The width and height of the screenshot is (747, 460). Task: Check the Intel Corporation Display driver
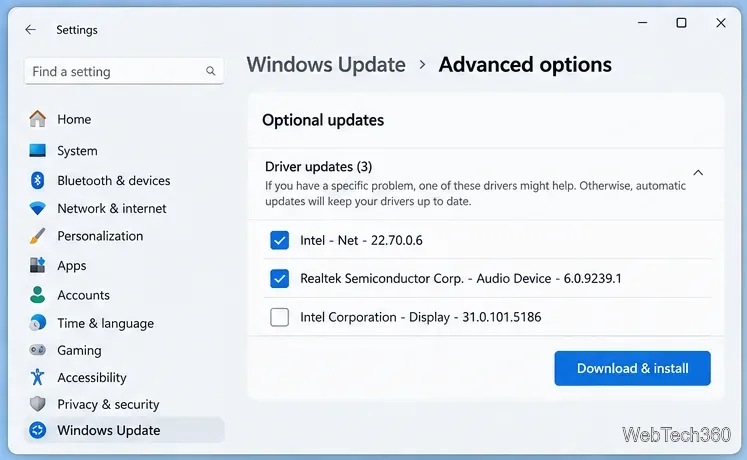coord(280,317)
